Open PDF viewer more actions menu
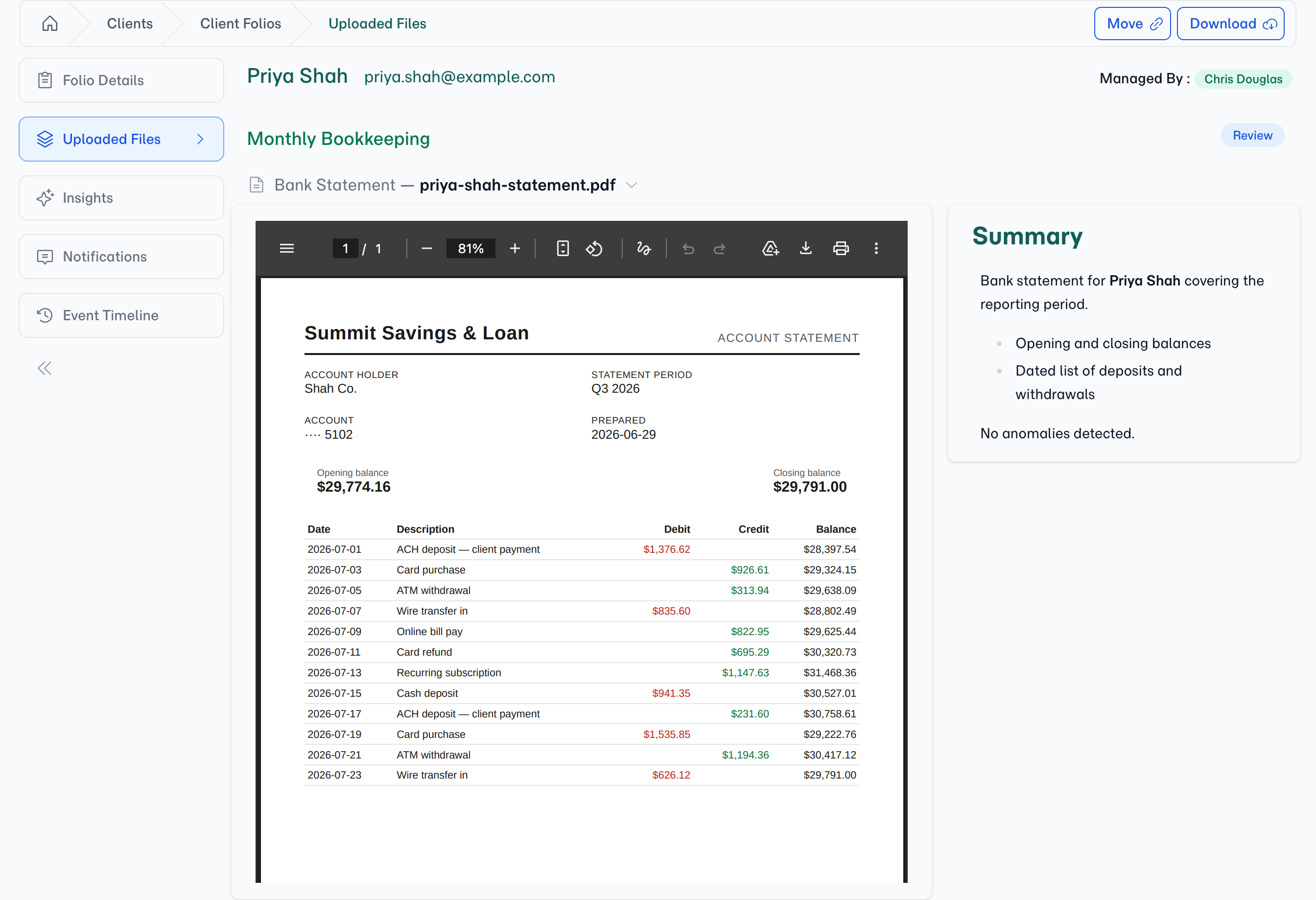 (875, 248)
